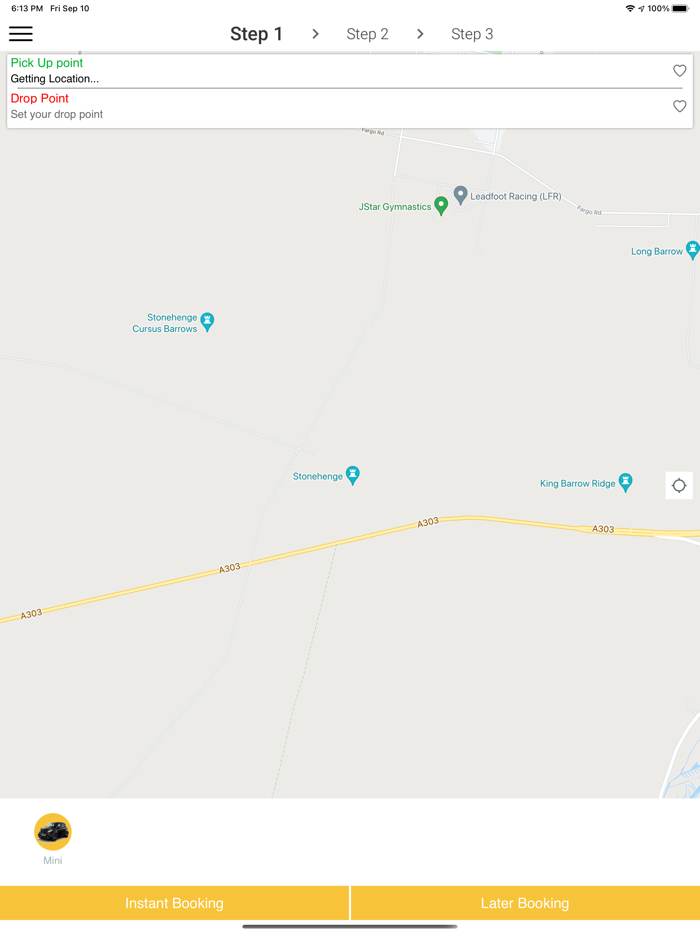
Task: Tap the Leadfoot Racing (LFR) pin
Action: pos(460,195)
